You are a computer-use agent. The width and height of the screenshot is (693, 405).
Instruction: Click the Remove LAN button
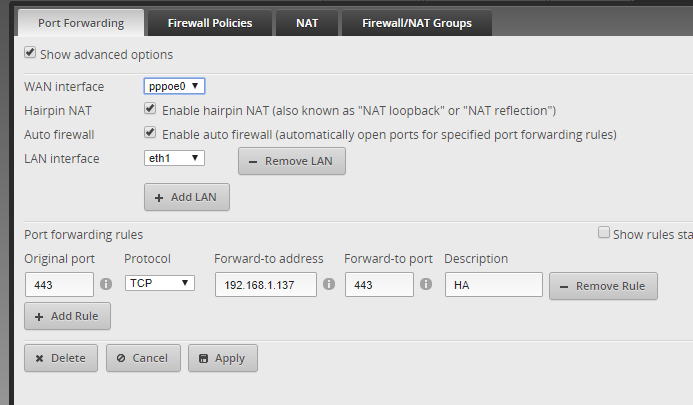(x=292, y=161)
